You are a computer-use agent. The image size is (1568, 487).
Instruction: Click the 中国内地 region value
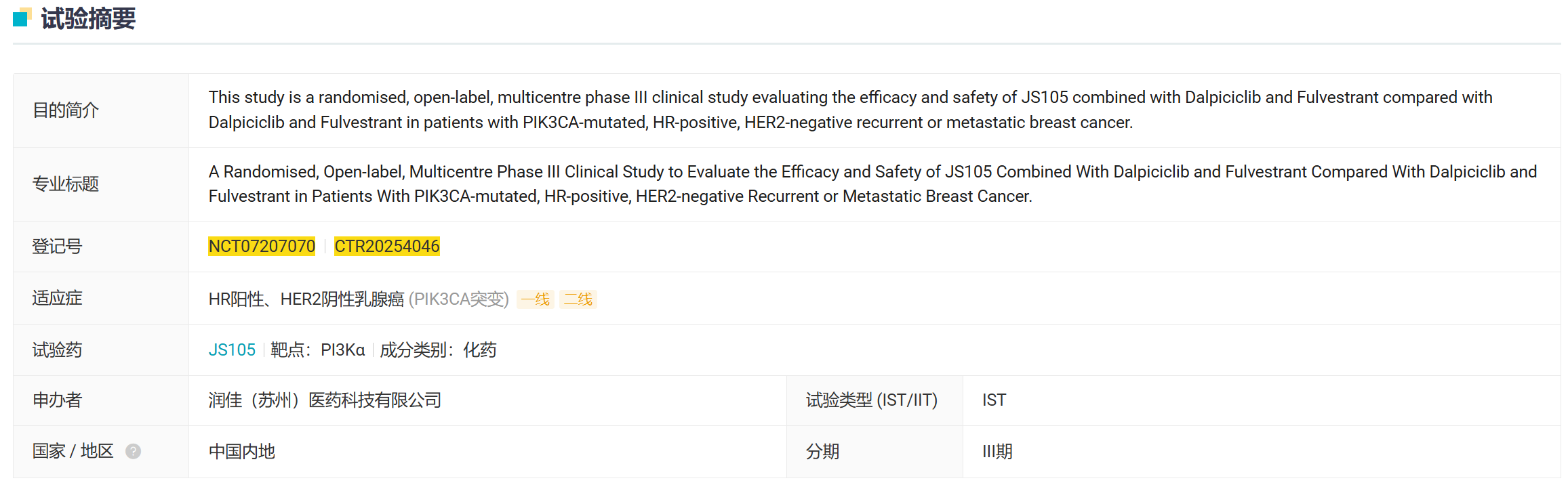tap(241, 451)
